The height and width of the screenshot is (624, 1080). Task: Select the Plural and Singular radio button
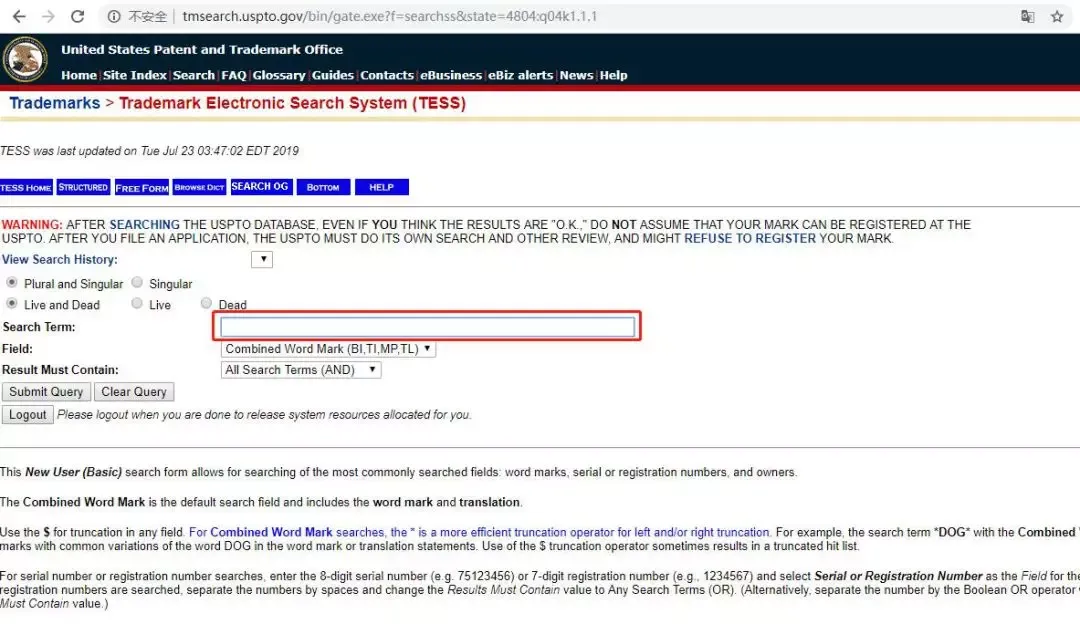click(x=12, y=282)
